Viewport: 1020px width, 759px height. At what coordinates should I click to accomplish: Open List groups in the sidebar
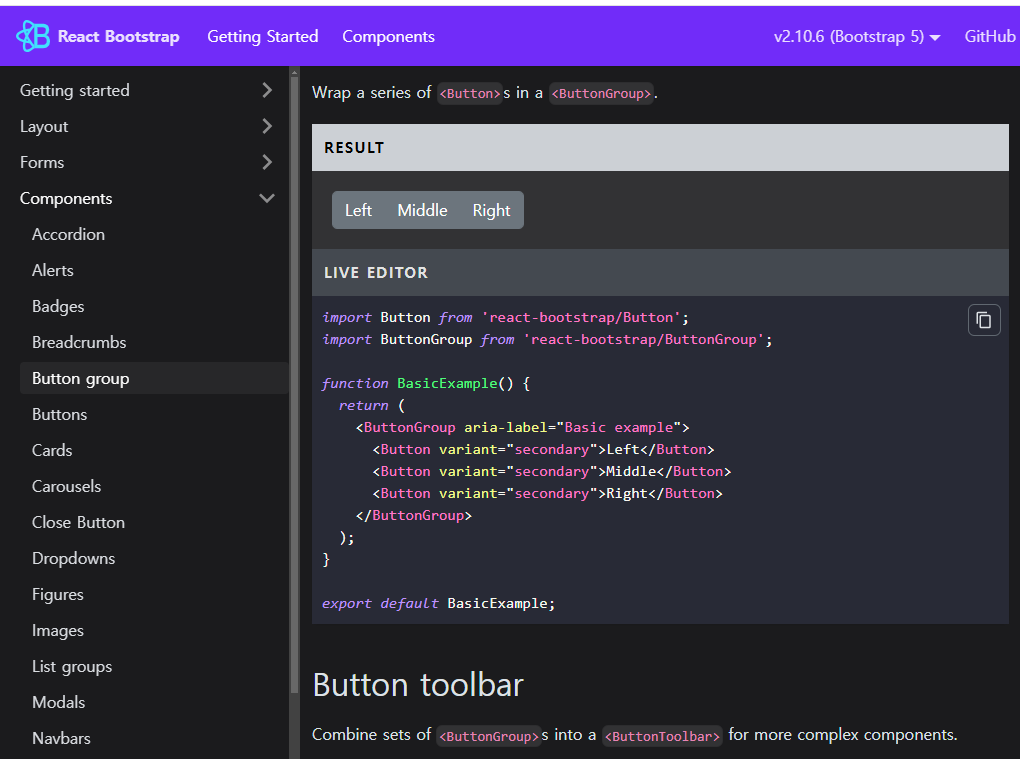pos(72,667)
